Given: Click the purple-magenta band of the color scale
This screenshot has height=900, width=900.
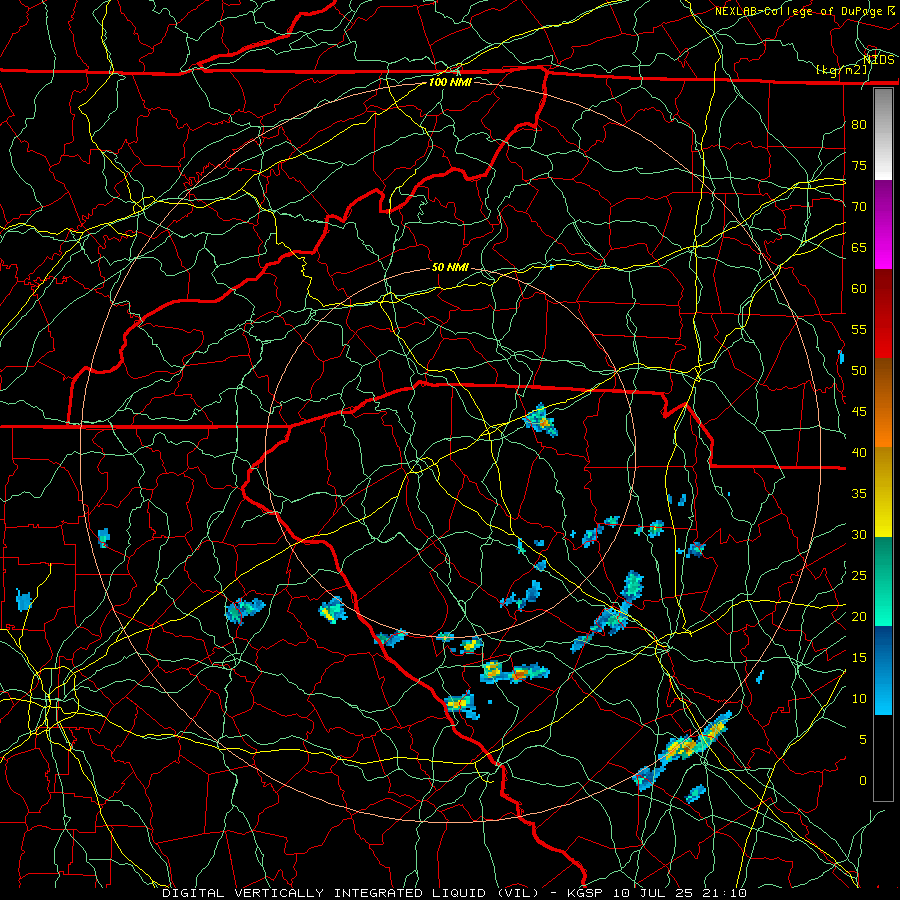Looking at the screenshot, I should [883, 225].
